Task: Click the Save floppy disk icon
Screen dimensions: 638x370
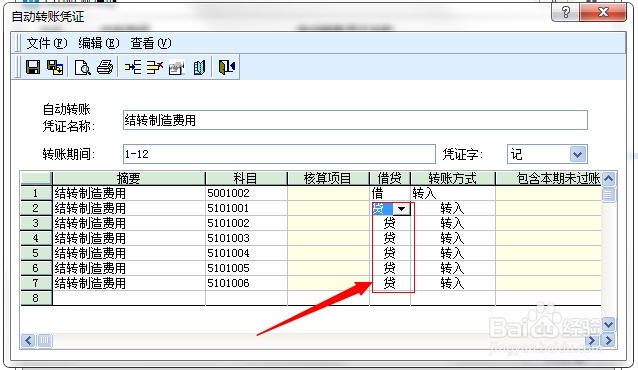Action: pyautogui.click(x=33, y=67)
